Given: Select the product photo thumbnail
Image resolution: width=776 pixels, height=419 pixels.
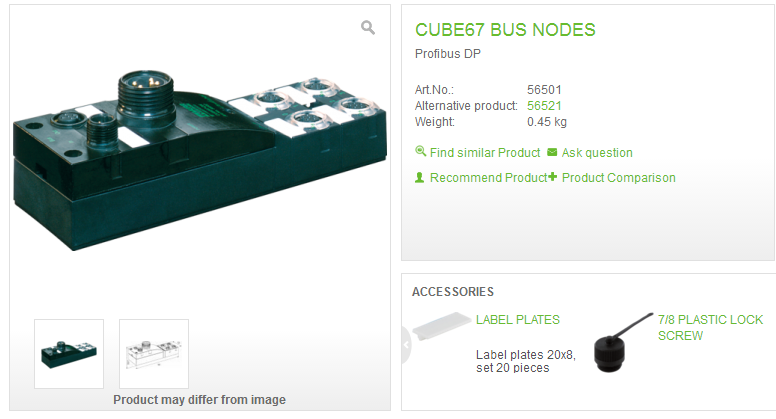Looking at the screenshot, I should (x=69, y=353).
